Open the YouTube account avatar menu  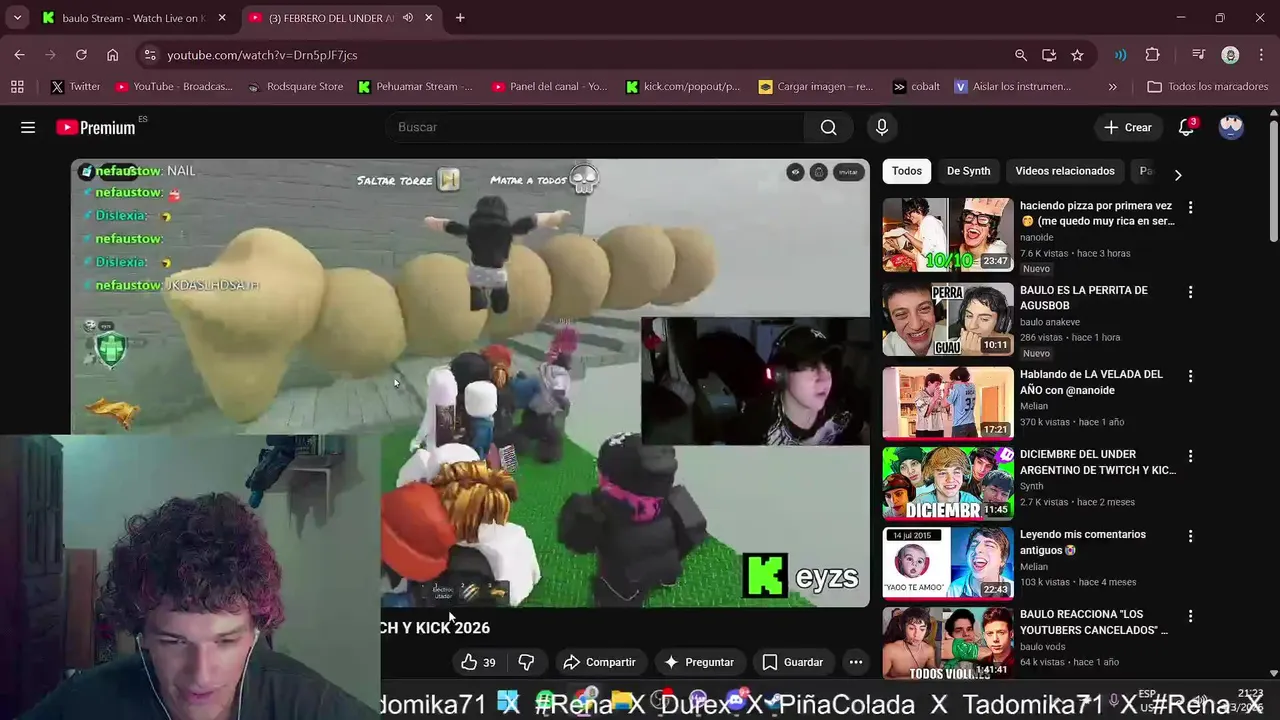pos(1231,127)
